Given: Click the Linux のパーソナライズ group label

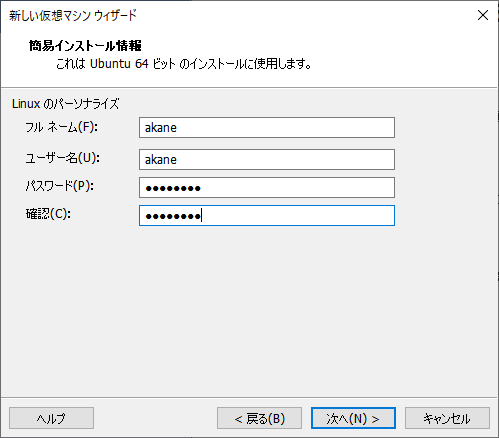Looking at the screenshot, I should click(65, 104).
